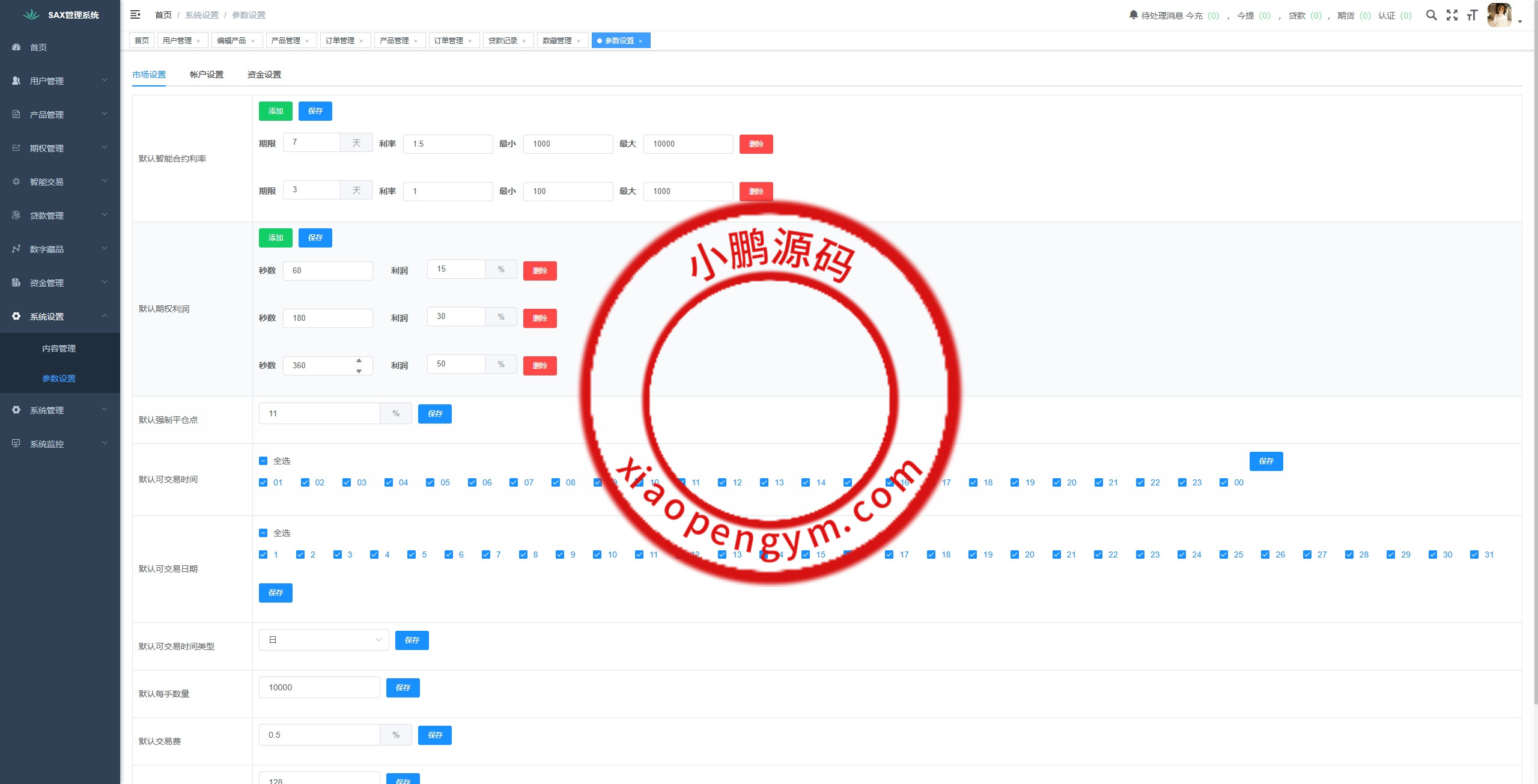Click the 首页 dashboard icon in the sidebar
Viewport: 1538px width, 784px height.
click(x=16, y=47)
